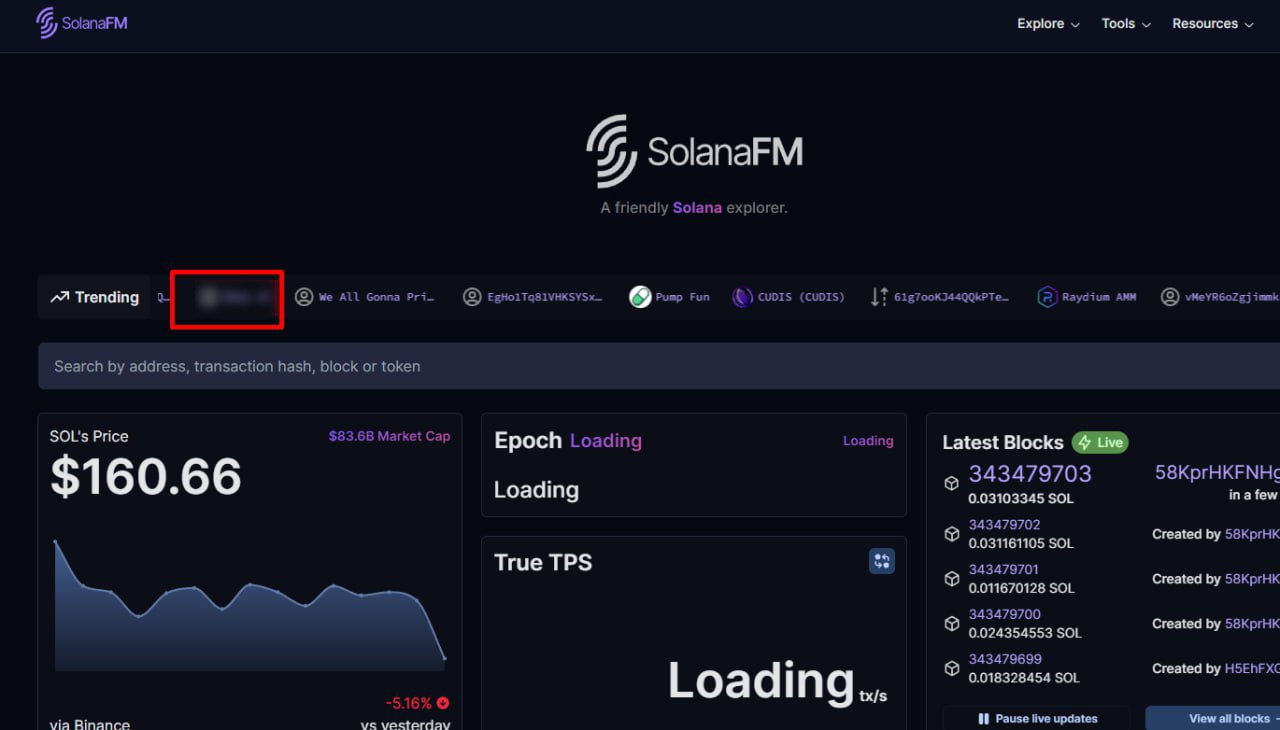Pause live block updates
Screen dimensions: 1280x730
(x=1036, y=718)
